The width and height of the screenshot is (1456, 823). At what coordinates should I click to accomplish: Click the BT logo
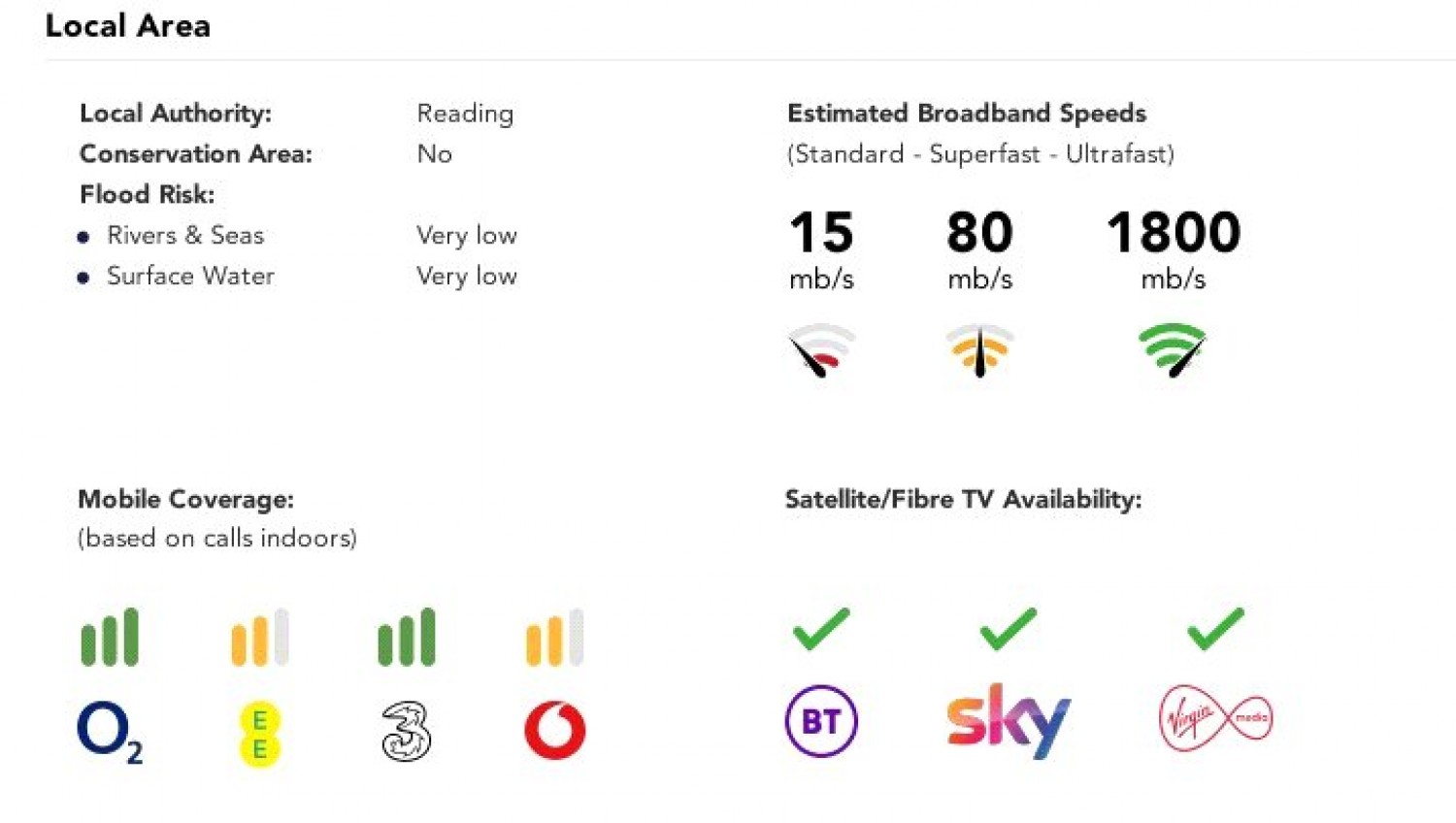821,721
